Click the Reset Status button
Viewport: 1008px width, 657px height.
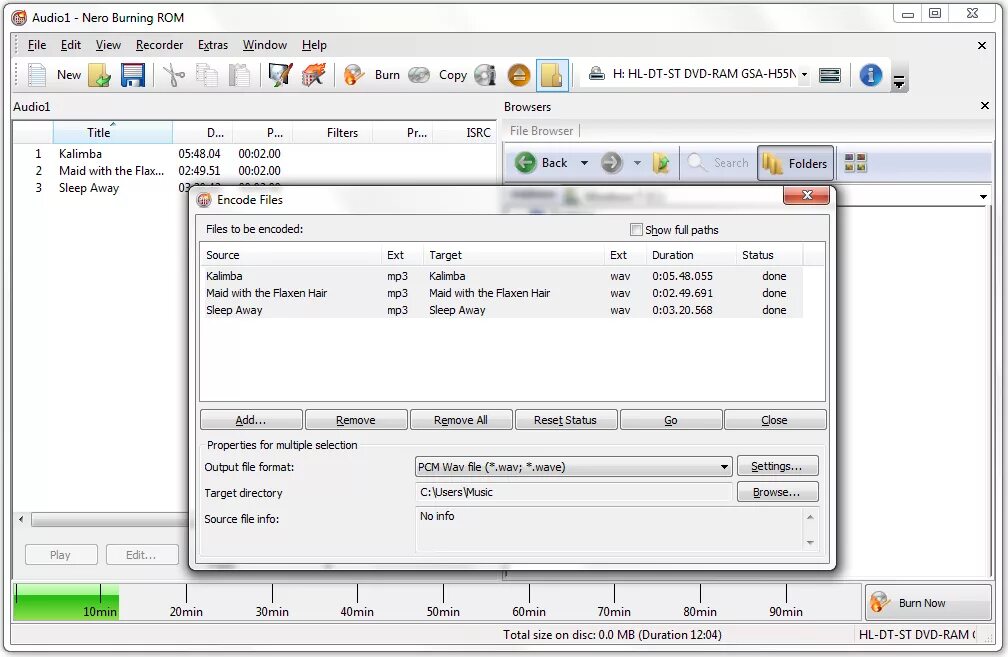point(566,419)
